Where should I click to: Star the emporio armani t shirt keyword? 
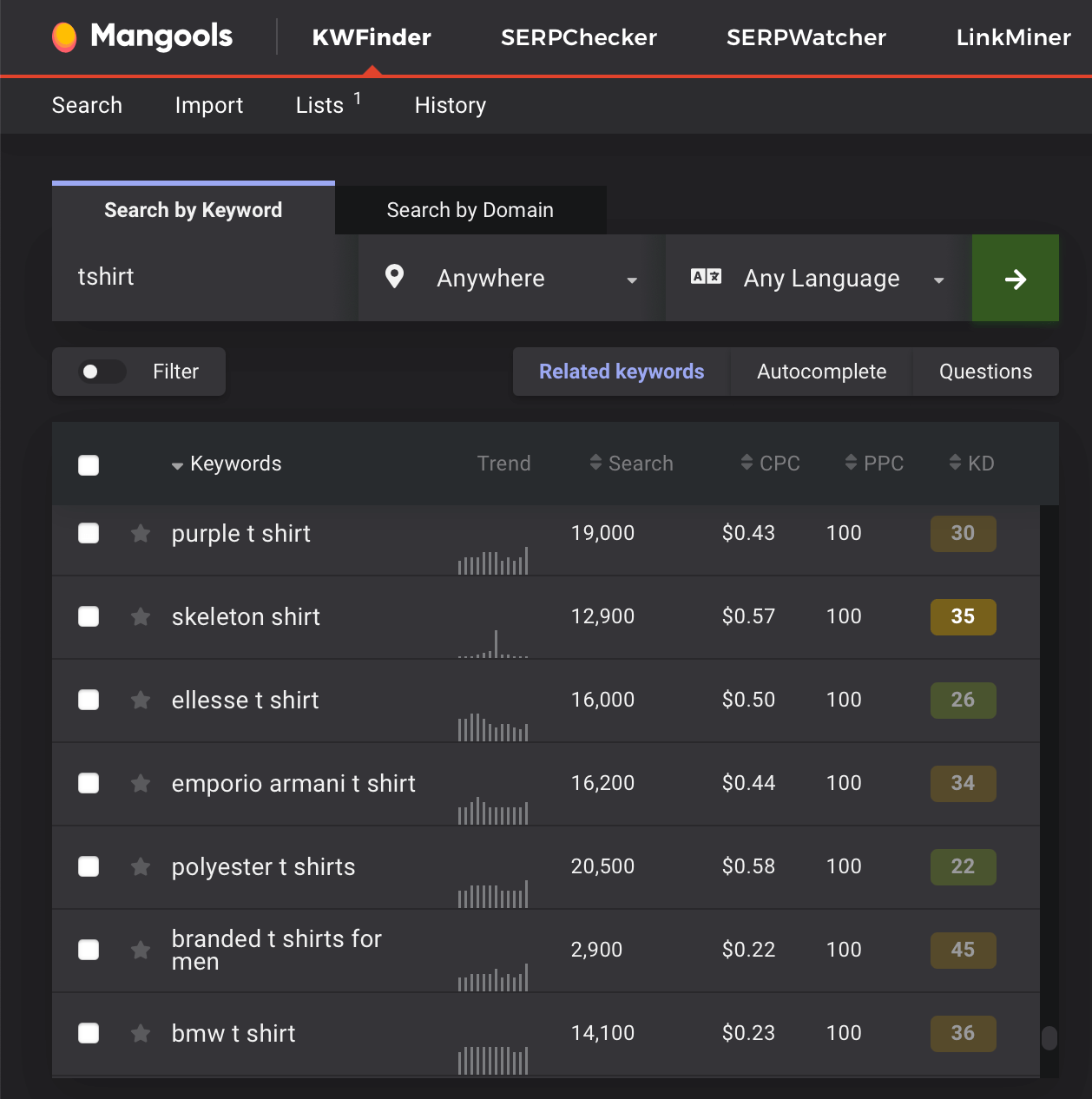(x=141, y=783)
